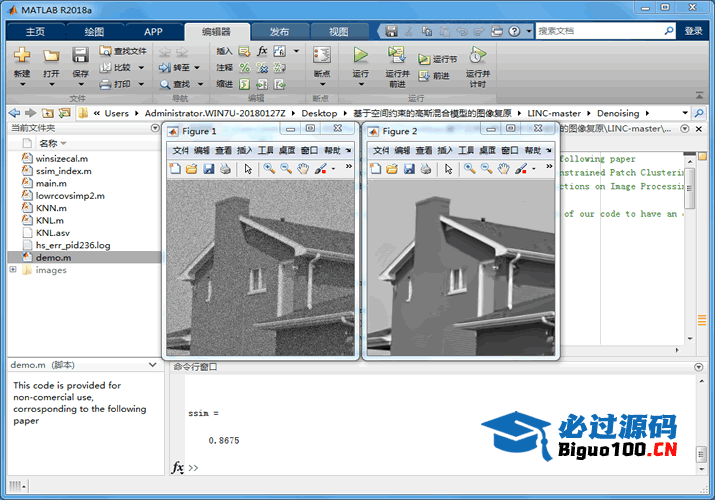This screenshot has width=715, height=500.
Task: Open 工具 menu in Figure 2
Action: click(466, 150)
